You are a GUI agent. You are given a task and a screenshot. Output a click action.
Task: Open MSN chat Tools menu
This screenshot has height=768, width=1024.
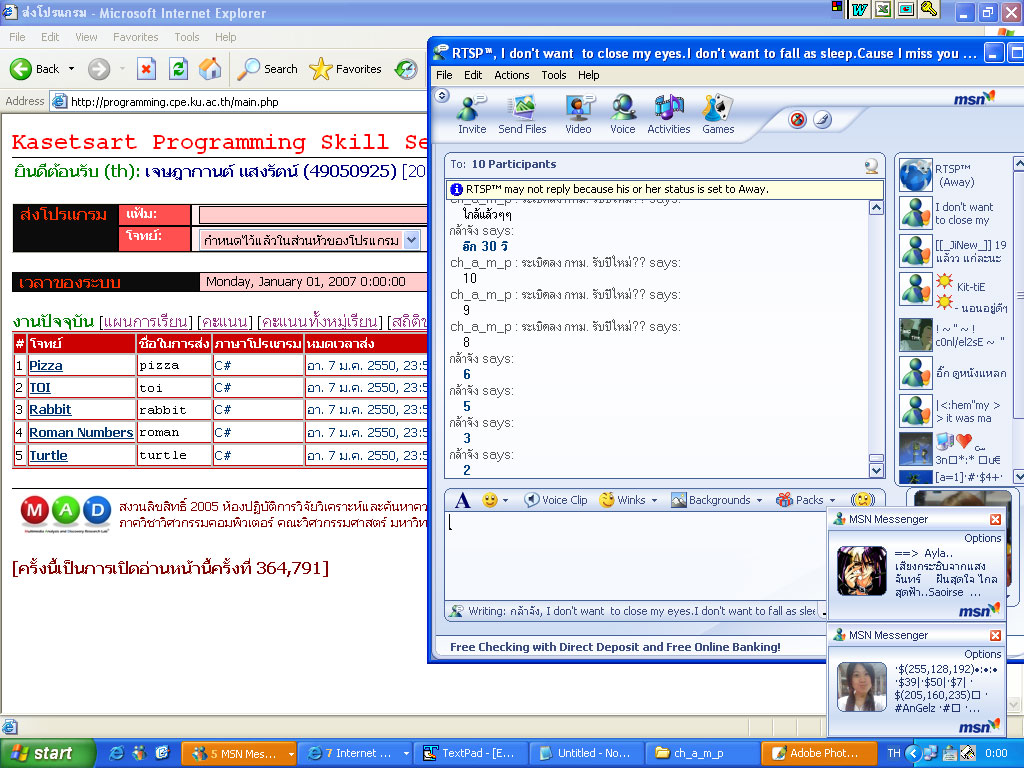coord(554,75)
